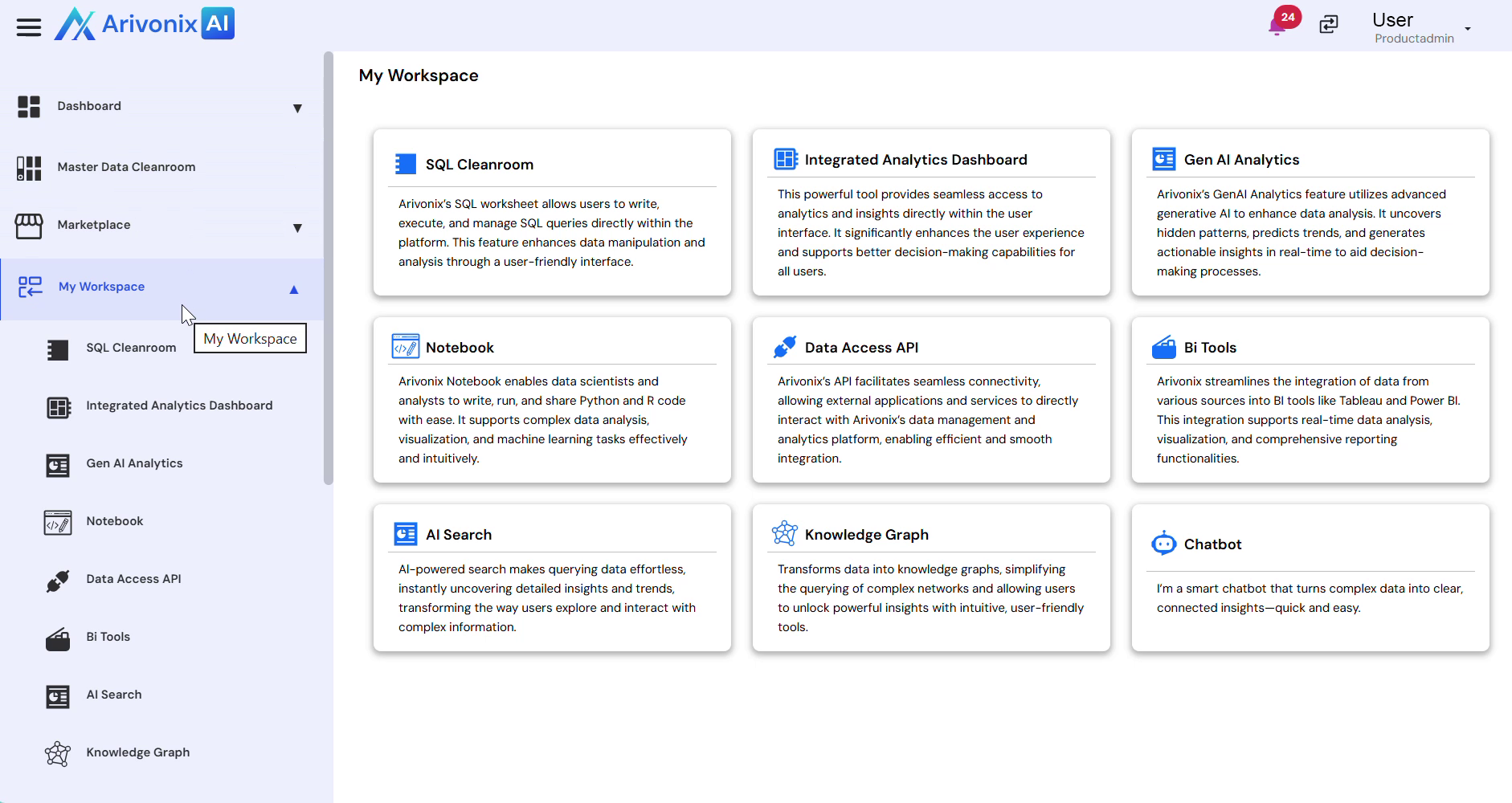Image resolution: width=1512 pixels, height=803 pixels.
Task: Click the Gen AI Analytics card icon
Action: 1163,160
